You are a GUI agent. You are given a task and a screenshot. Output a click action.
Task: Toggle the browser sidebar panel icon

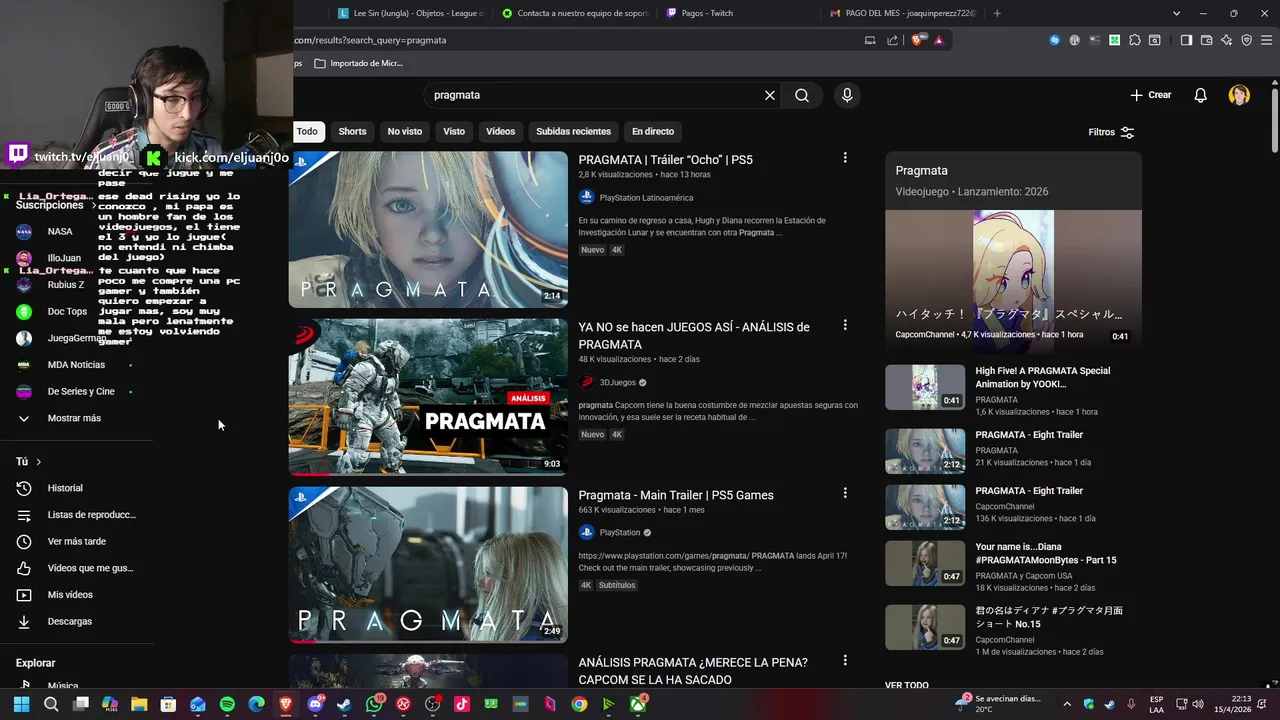point(1186,40)
